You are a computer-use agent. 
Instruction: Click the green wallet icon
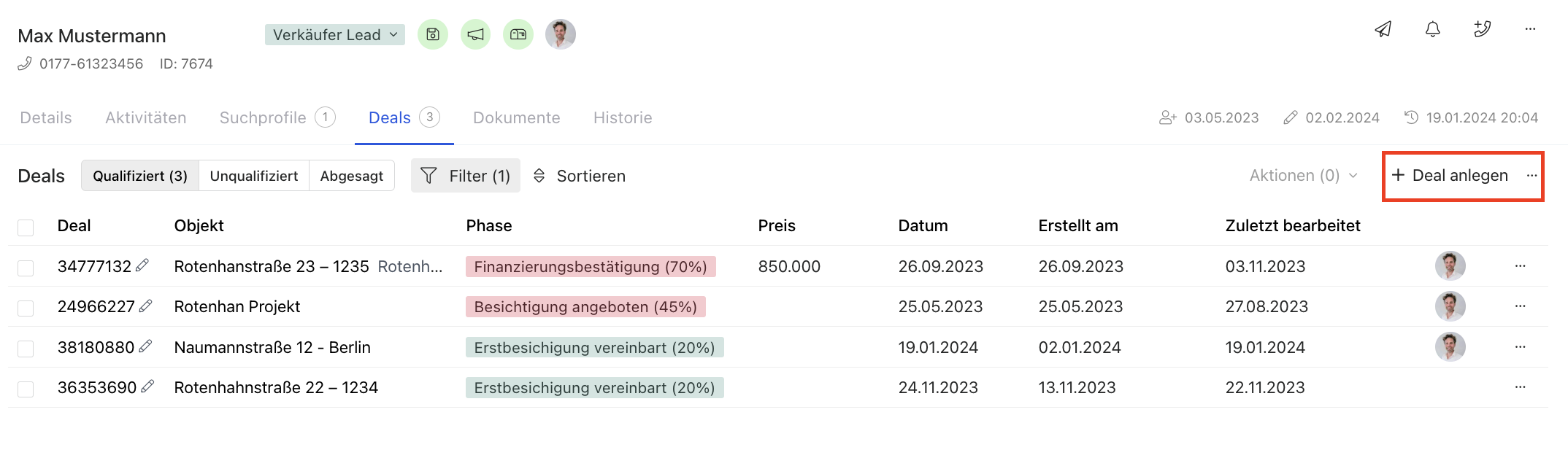click(x=518, y=34)
